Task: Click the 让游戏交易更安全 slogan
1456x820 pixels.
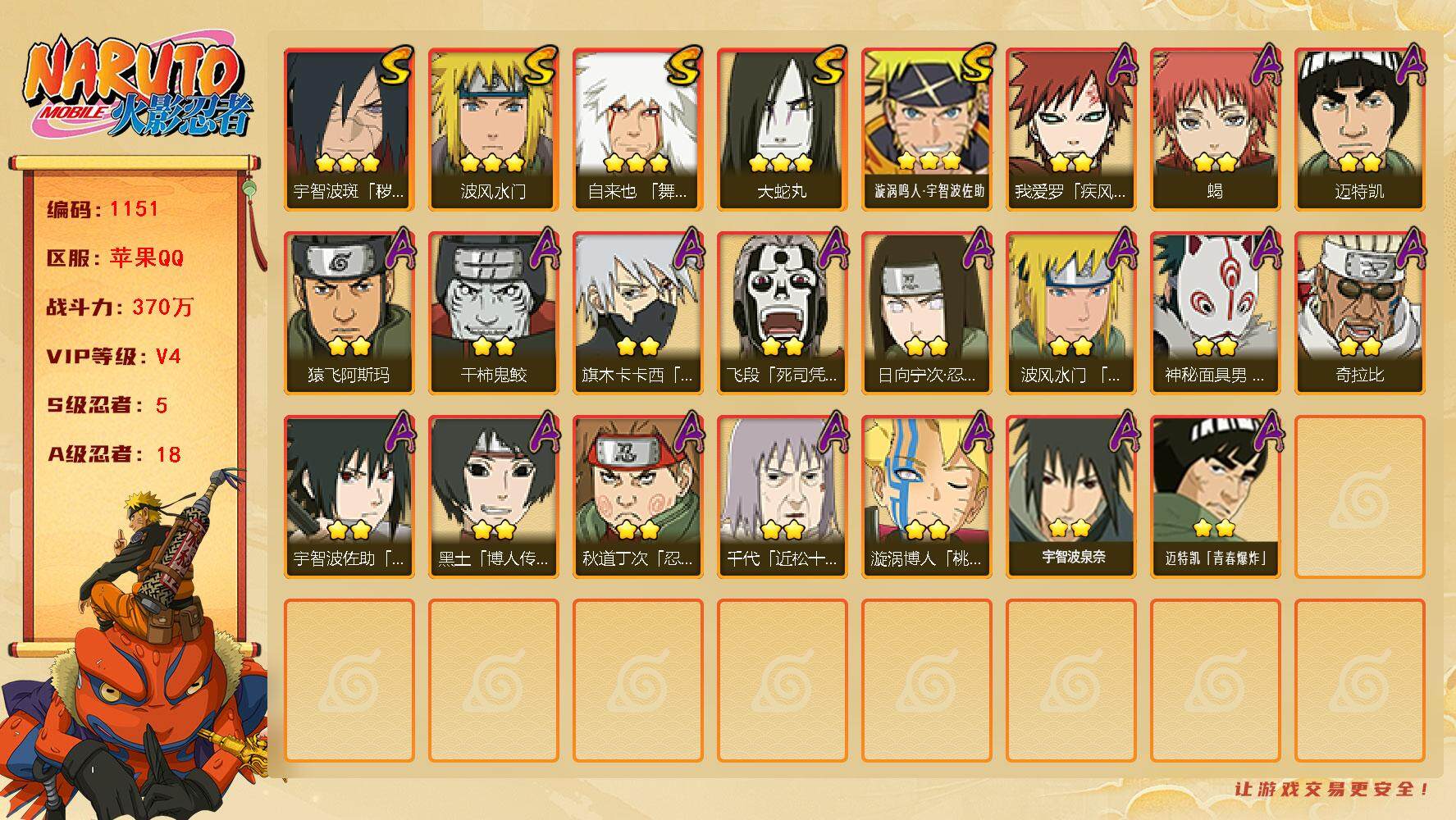Action: tap(1332, 789)
